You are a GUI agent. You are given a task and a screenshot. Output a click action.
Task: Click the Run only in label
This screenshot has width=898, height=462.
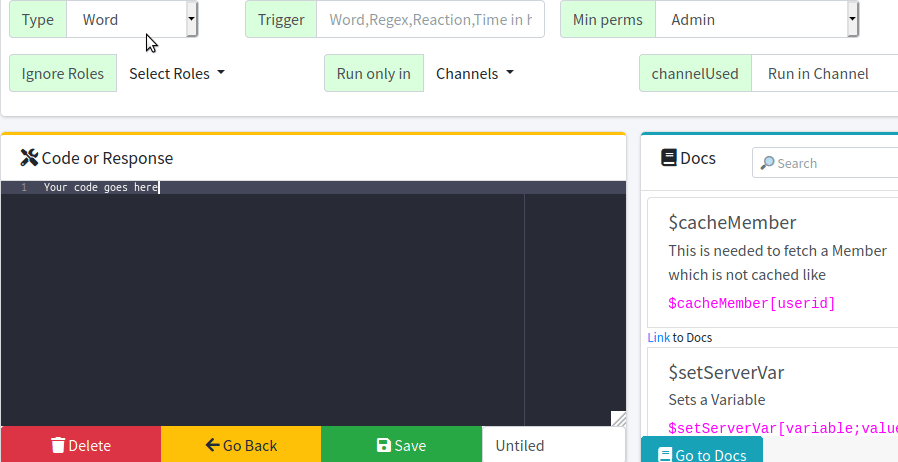[x=374, y=73]
